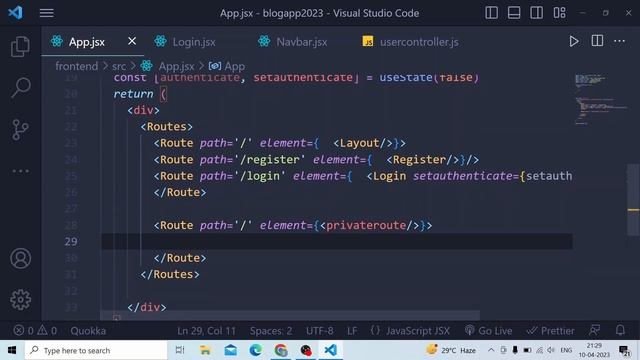Show hidden system tray icons
Viewport: 640px width, 360px height.
tap(491, 350)
